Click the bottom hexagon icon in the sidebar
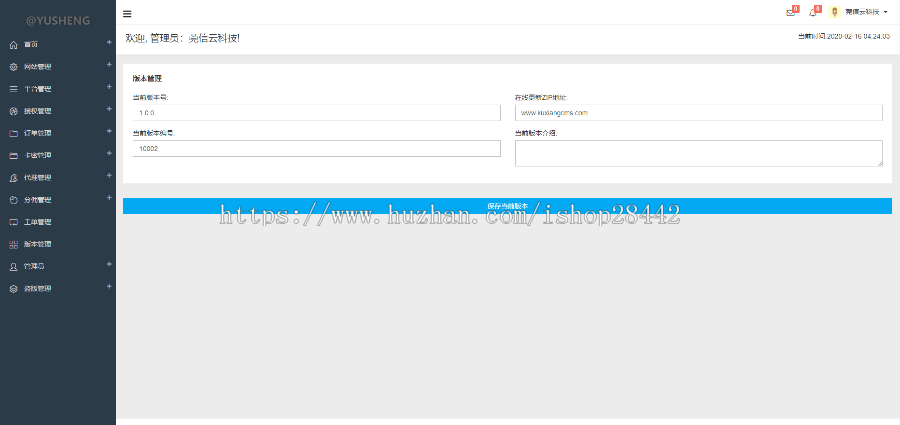This screenshot has height=425, width=900. click(x=14, y=289)
